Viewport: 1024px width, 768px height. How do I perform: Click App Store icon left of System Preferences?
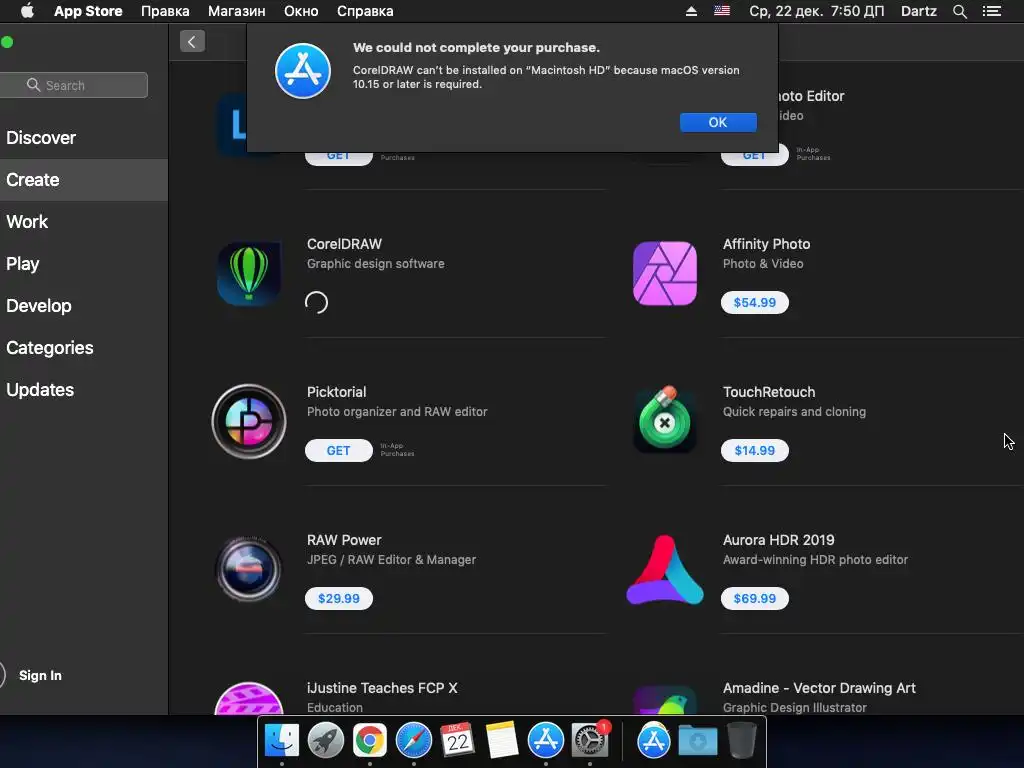point(545,741)
